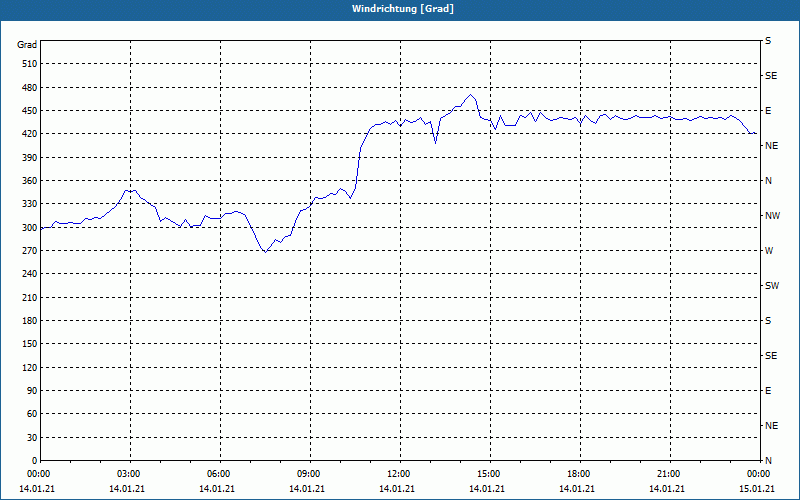
Task: Click the E compass label at 450 level
Action: pos(768,111)
